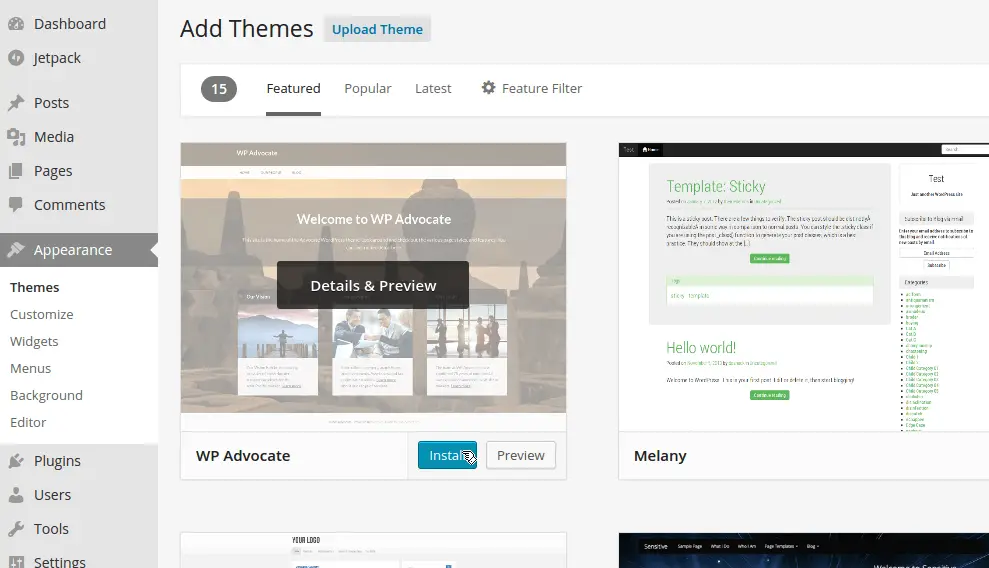Viewport: 989px width, 568px height.
Task: Open the Menus submenu link
Action: pyautogui.click(x=30, y=369)
